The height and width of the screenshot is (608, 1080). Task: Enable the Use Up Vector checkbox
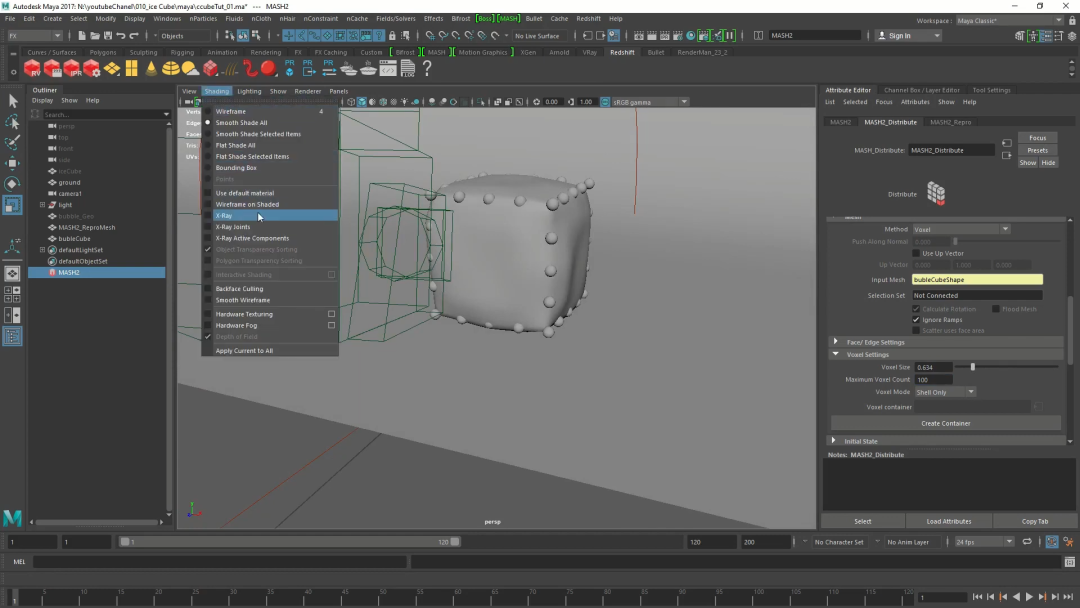[916, 253]
